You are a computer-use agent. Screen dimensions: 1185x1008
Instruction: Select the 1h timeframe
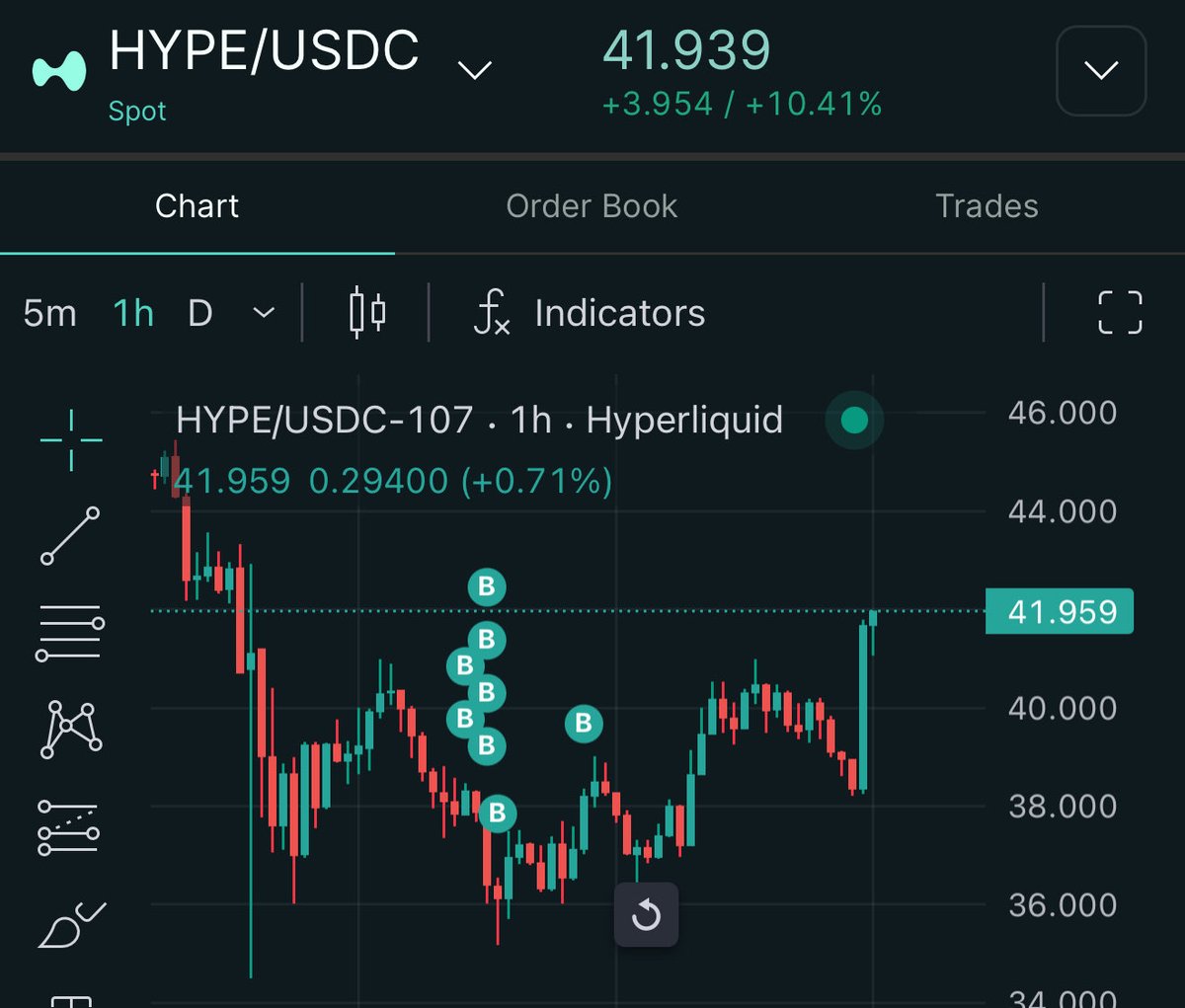tap(133, 313)
